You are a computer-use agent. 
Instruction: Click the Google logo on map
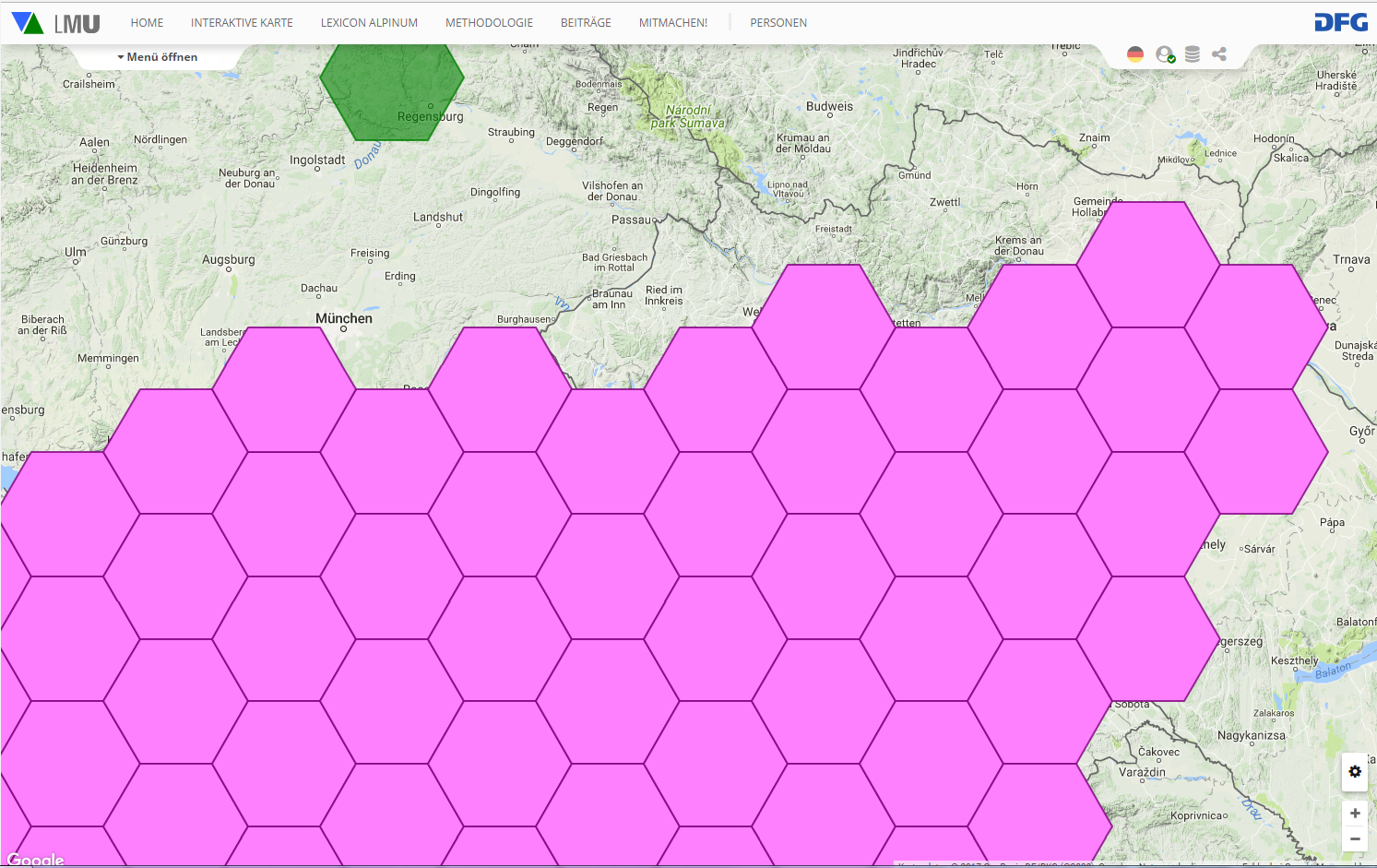[x=35, y=859]
